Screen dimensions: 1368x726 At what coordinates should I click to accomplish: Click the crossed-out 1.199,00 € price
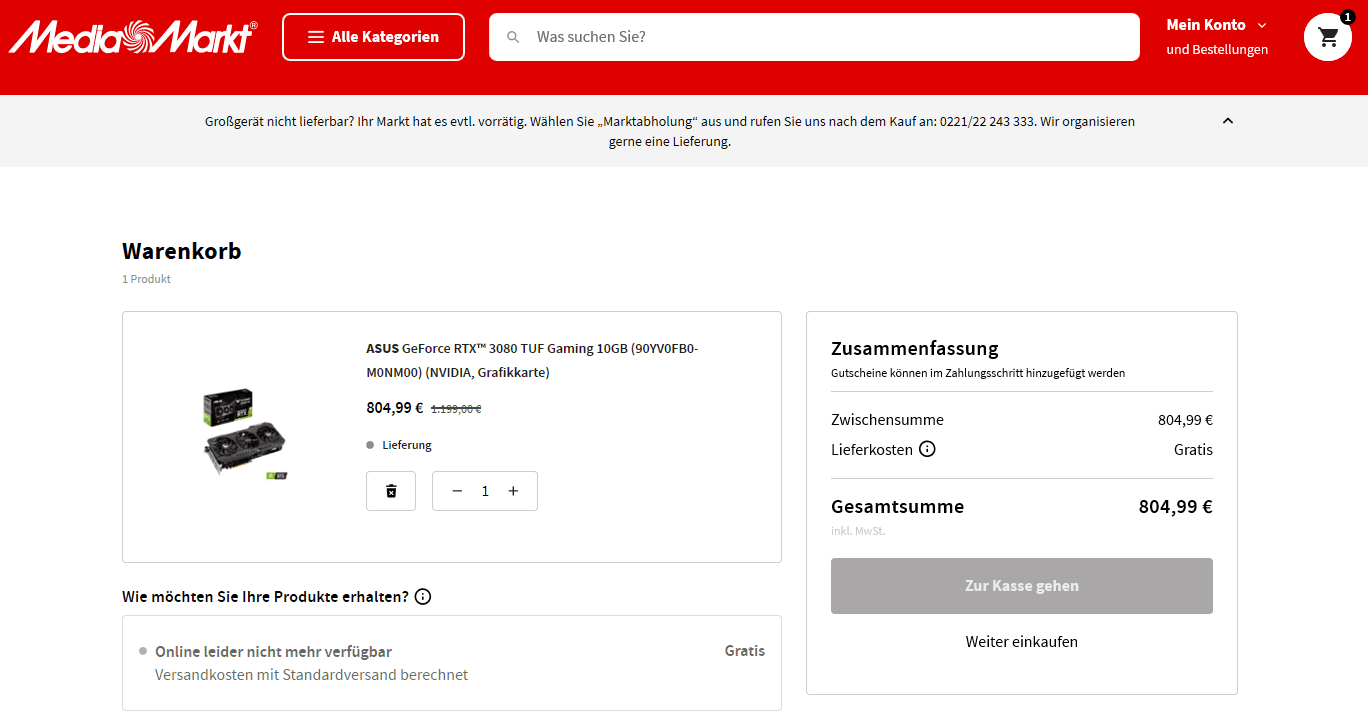point(456,409)
